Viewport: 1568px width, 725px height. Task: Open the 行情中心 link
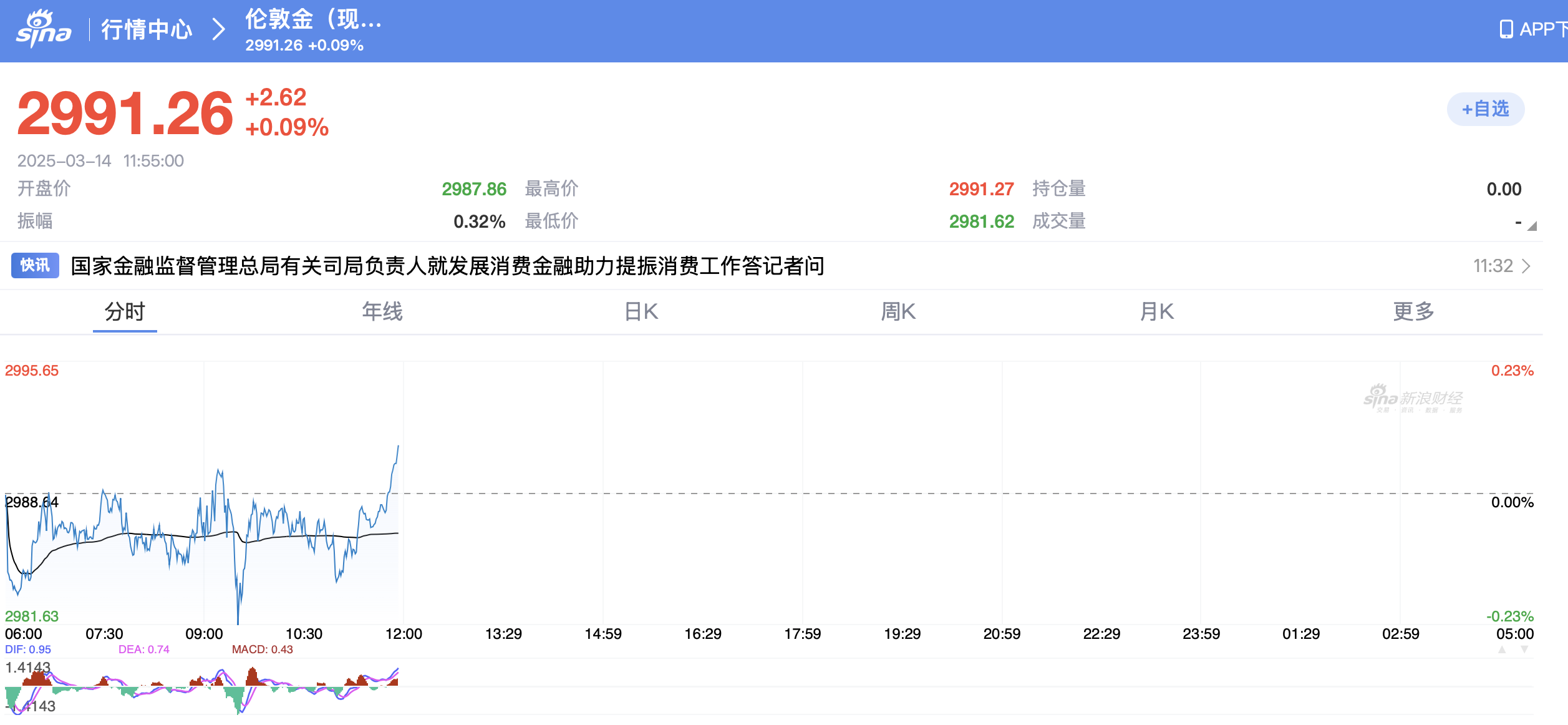coord(147,29)
